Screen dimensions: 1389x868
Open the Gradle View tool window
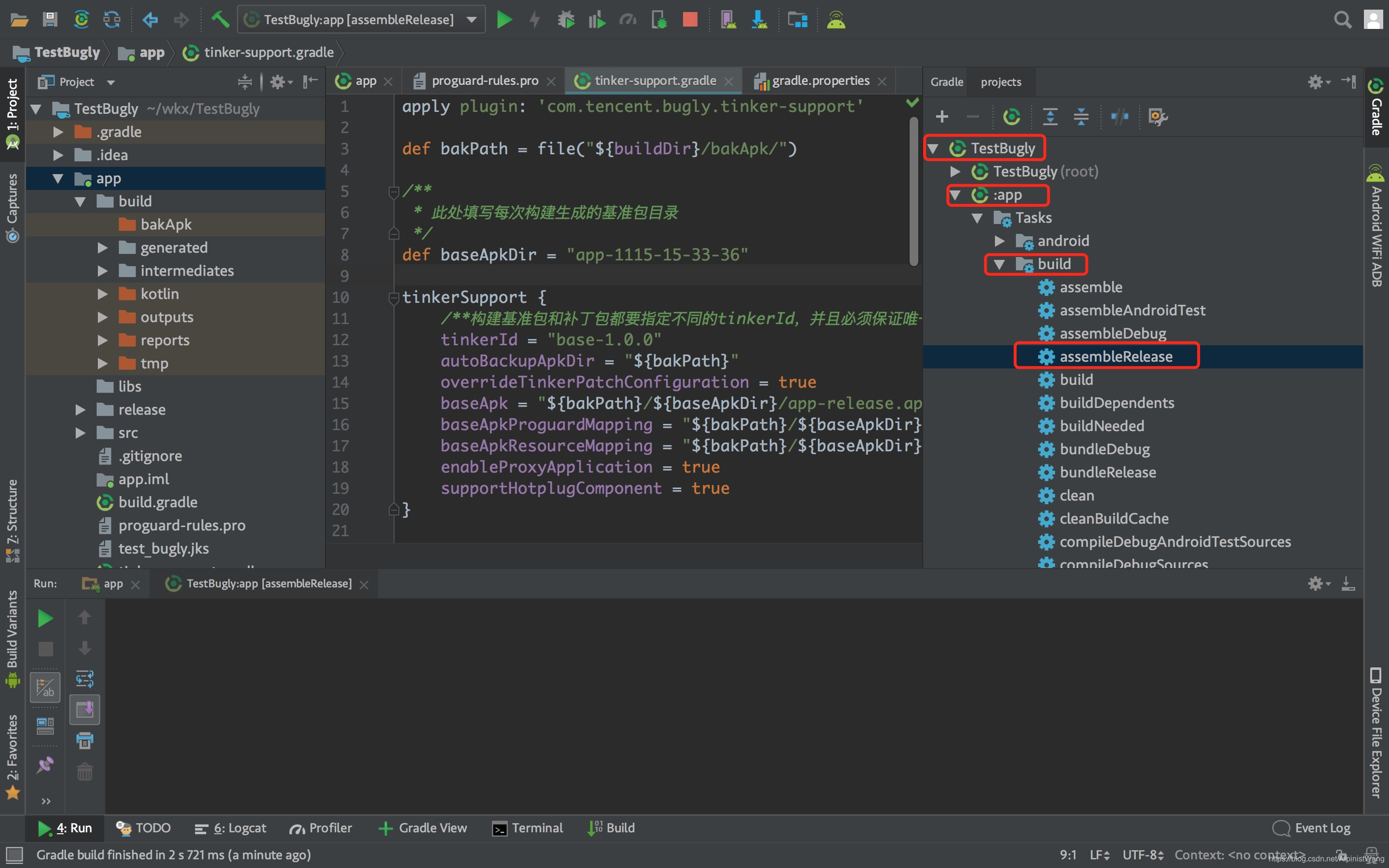click(423, 828)
